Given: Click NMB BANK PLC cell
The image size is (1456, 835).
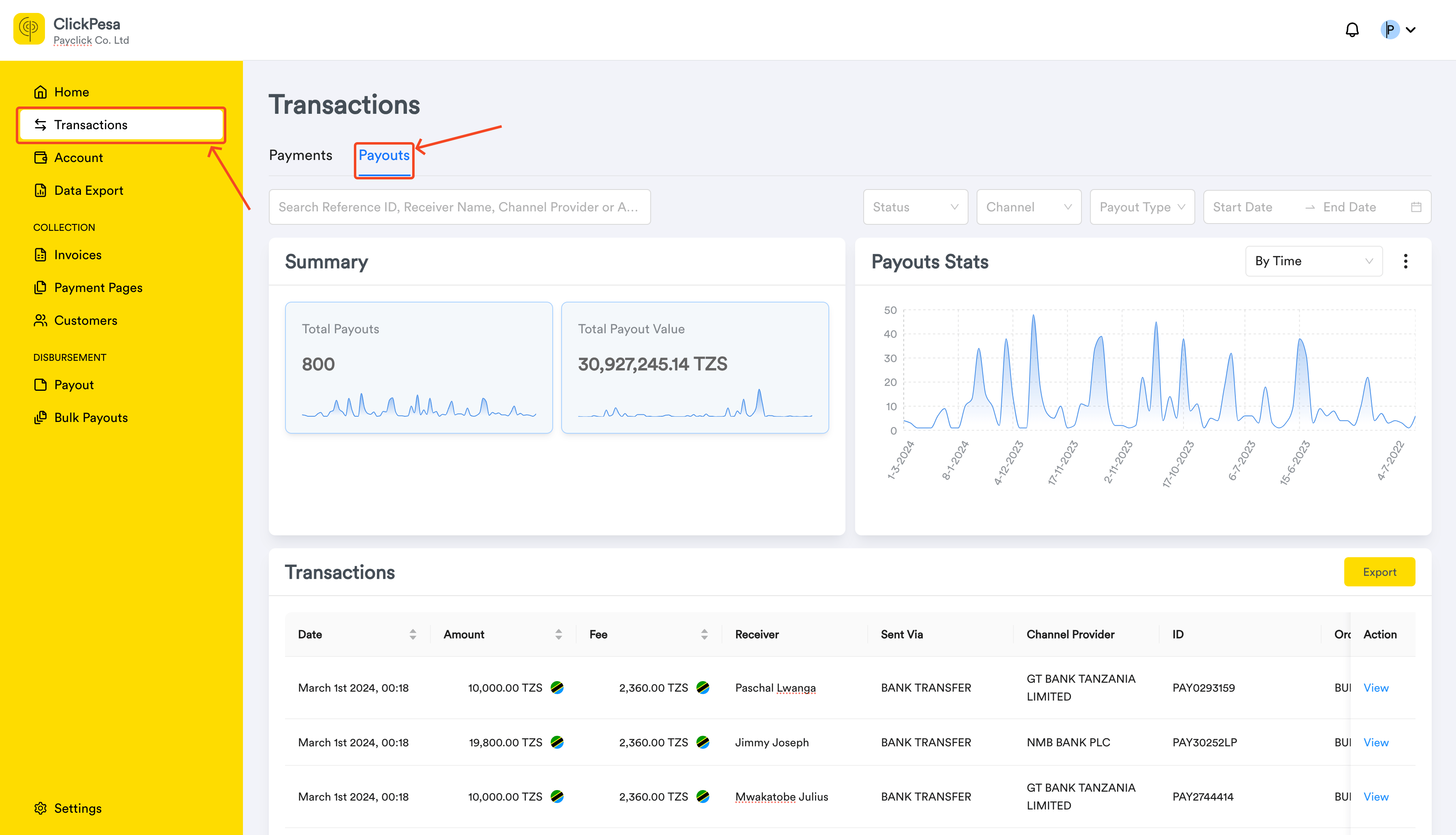Looking at the screenshot, I should tap(1068, 742).
